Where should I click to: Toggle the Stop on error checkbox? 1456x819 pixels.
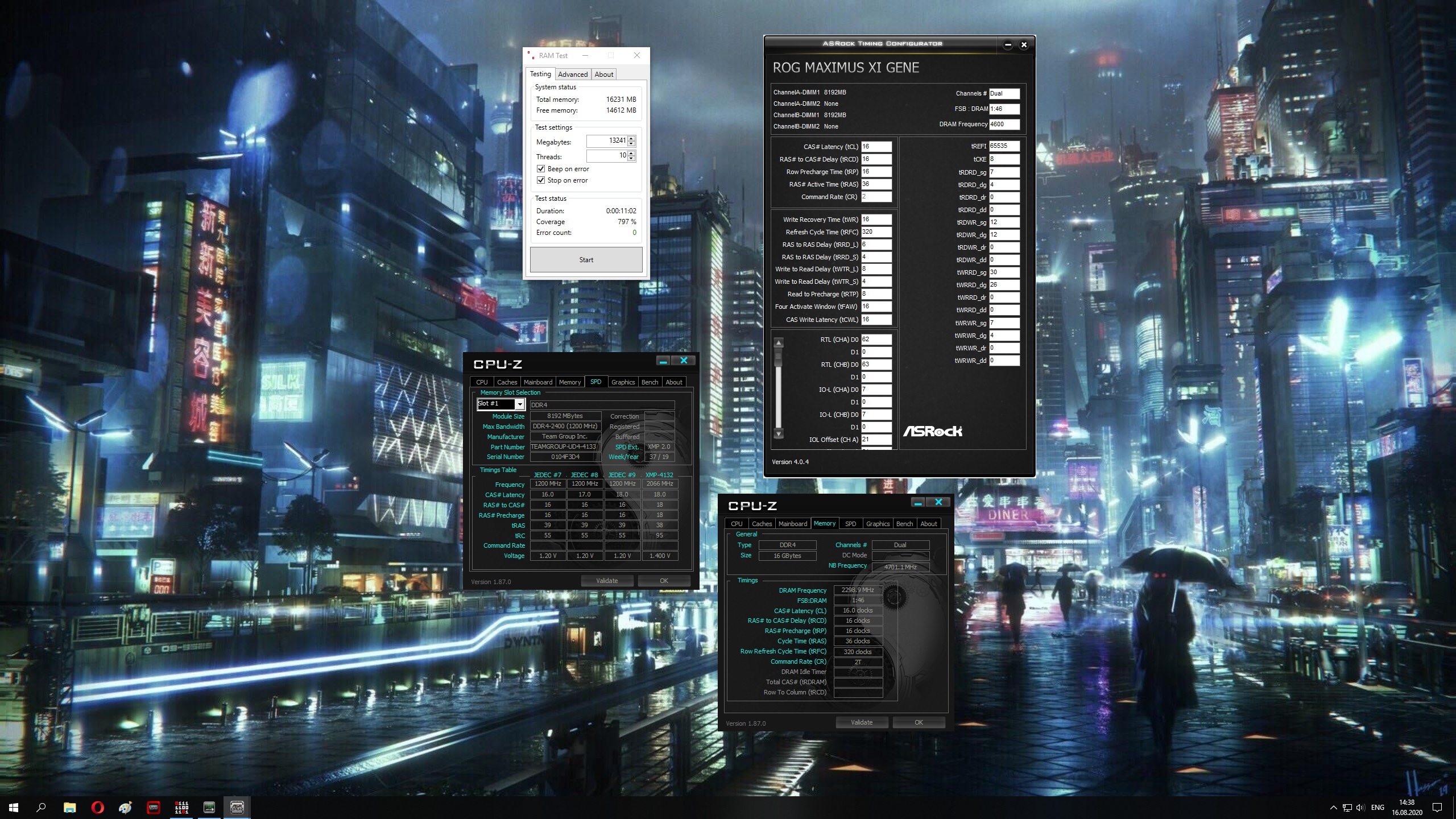(x=541, y=180)
